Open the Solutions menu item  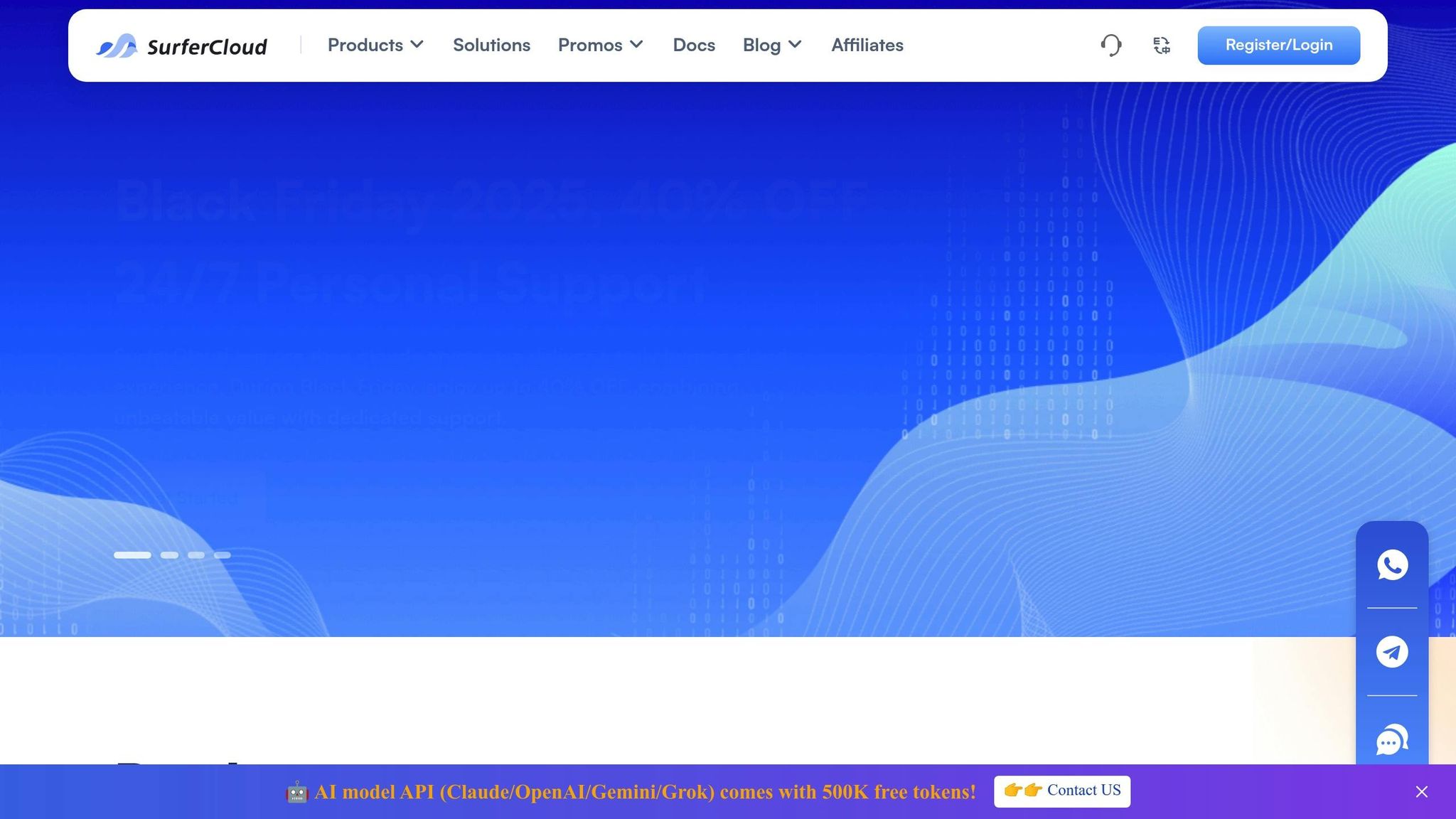[491, 45]
